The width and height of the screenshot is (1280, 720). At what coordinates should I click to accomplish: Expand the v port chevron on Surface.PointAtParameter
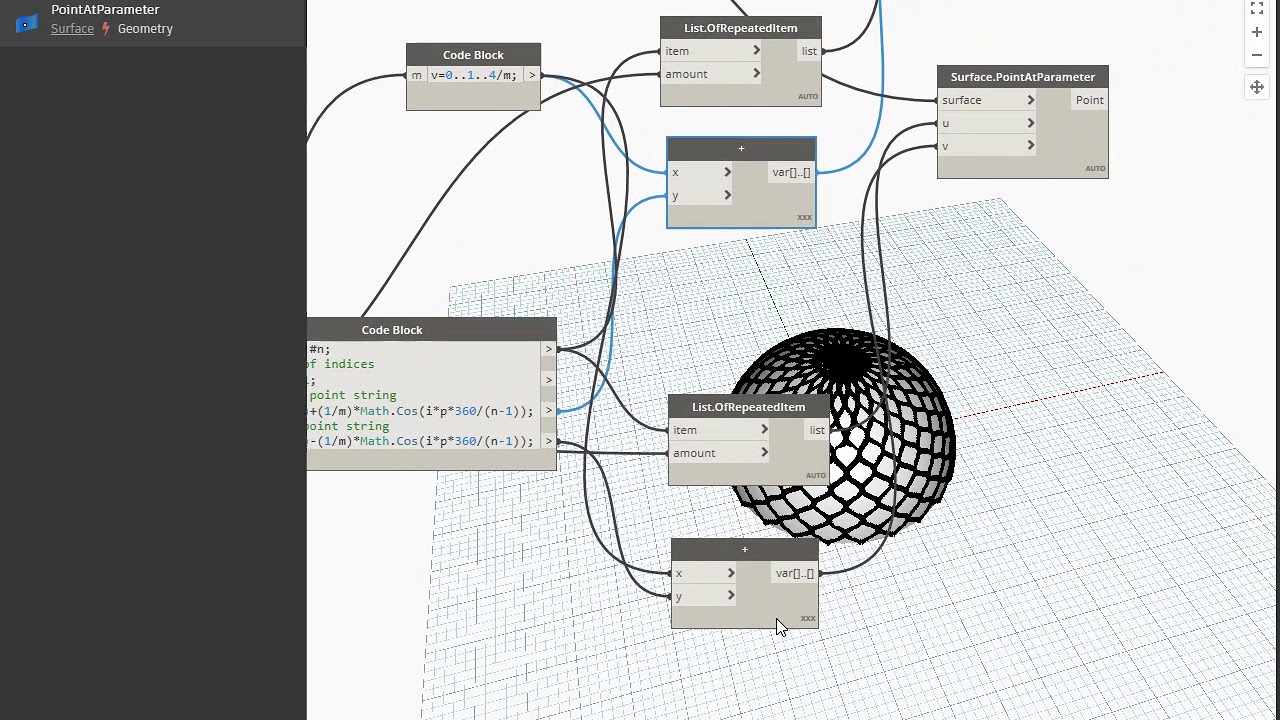point(1030,146)
